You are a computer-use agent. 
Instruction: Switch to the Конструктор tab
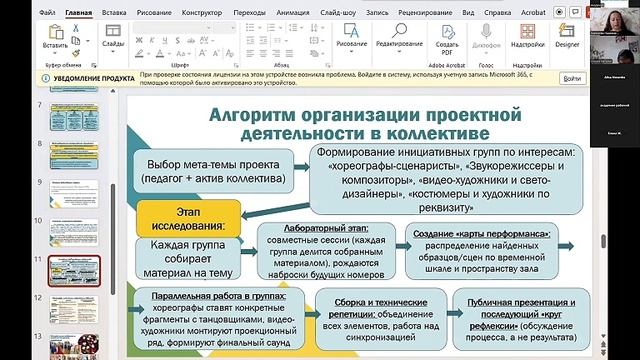point(202,13)
